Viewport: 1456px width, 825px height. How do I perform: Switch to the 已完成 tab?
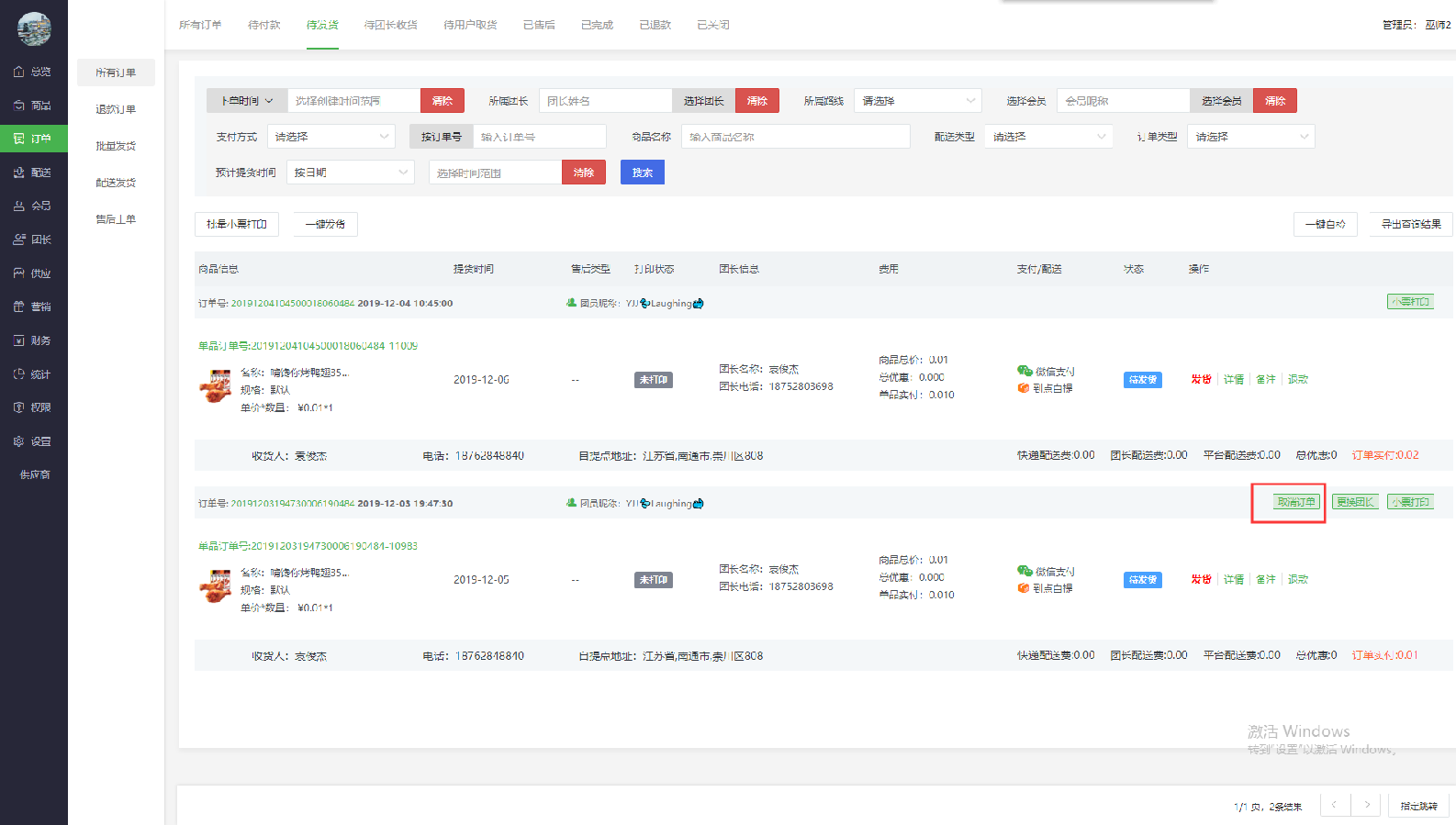coord(597,25)
